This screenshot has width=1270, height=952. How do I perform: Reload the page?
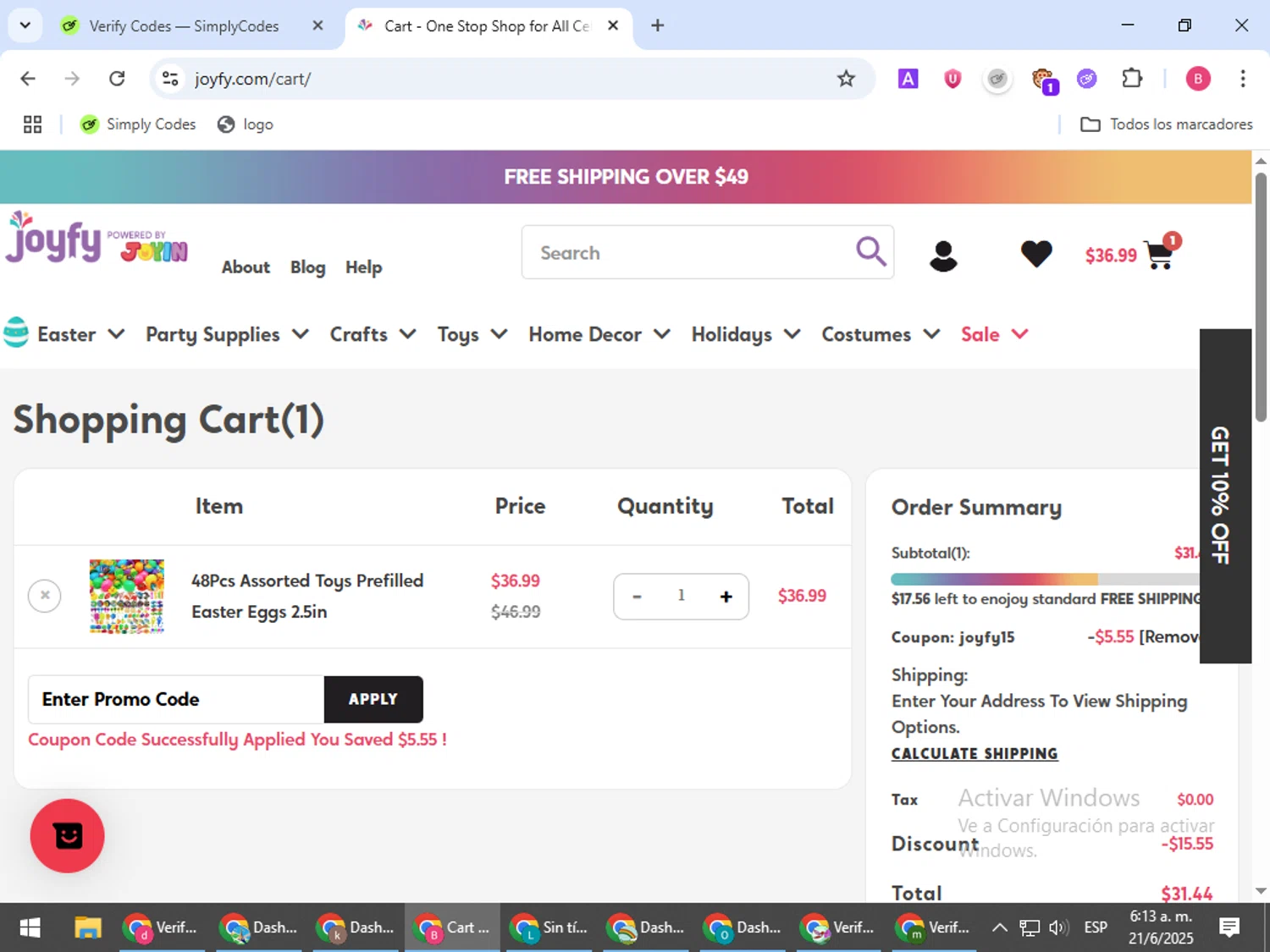click(117, 79)
